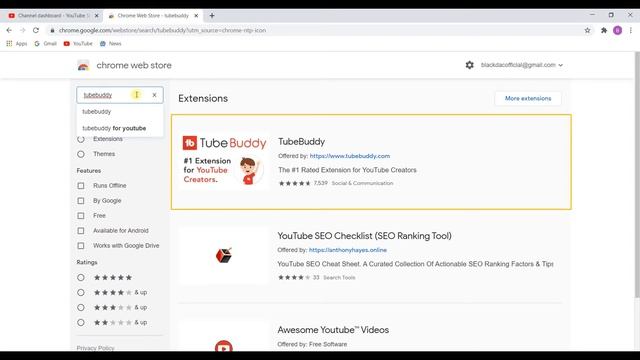Open the Chrome profile avatar

[618, 30]
